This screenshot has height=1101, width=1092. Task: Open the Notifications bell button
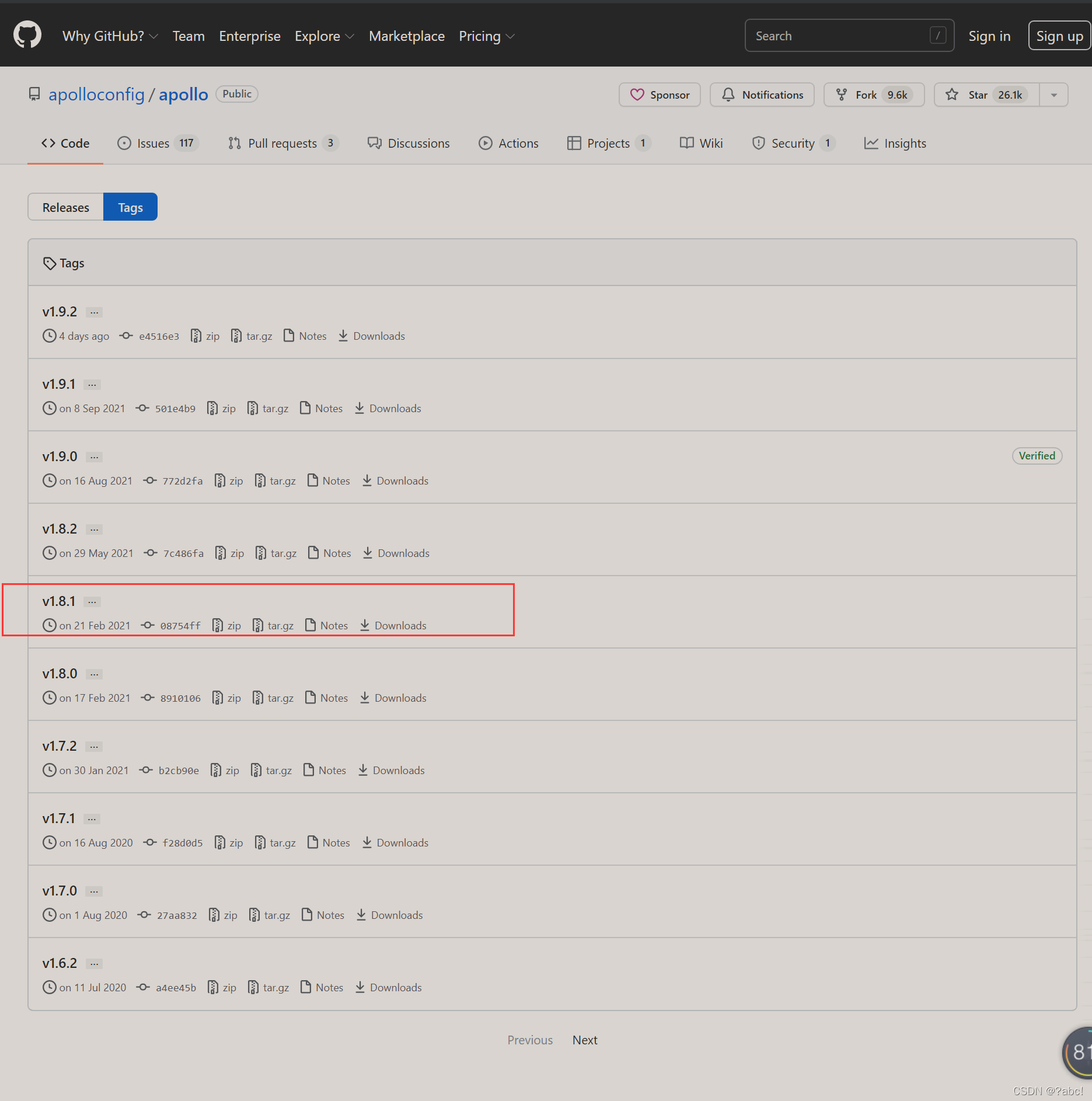pyautogui.click(x=762, y=95)
